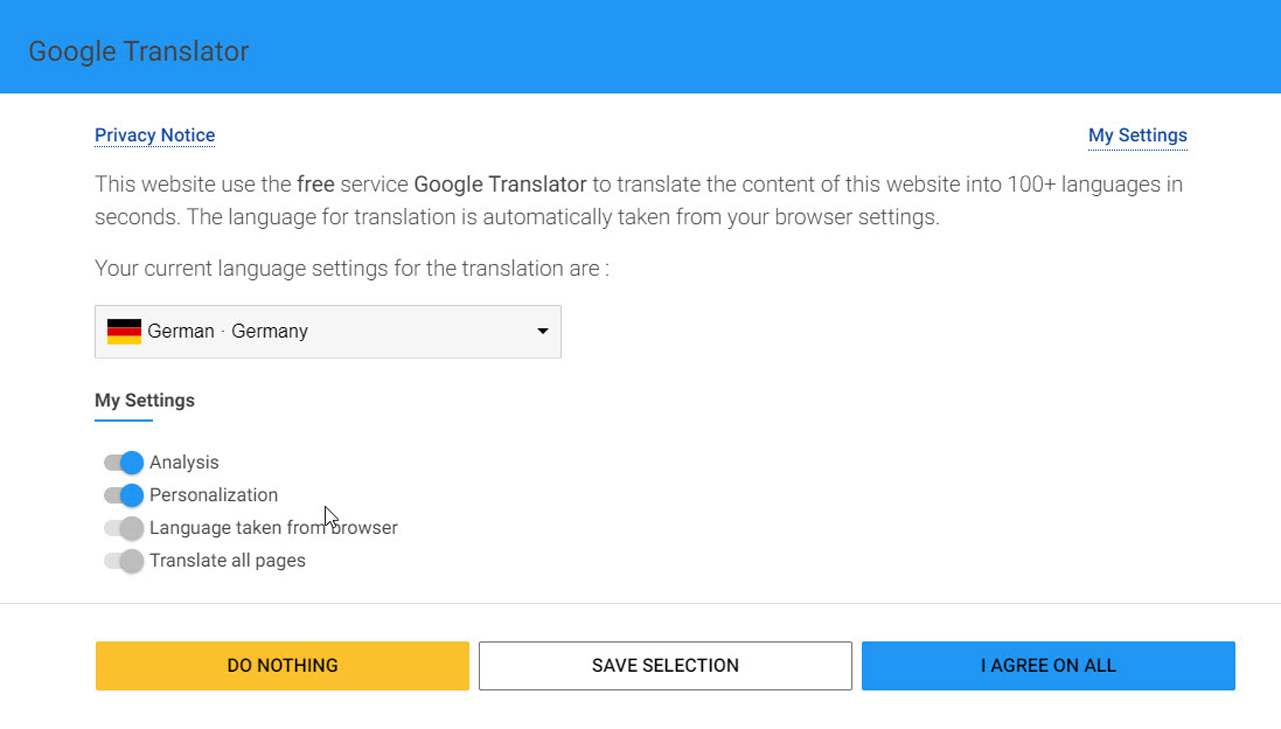
Task: Click the "Analysis" label text
Action: coord(184,463)
